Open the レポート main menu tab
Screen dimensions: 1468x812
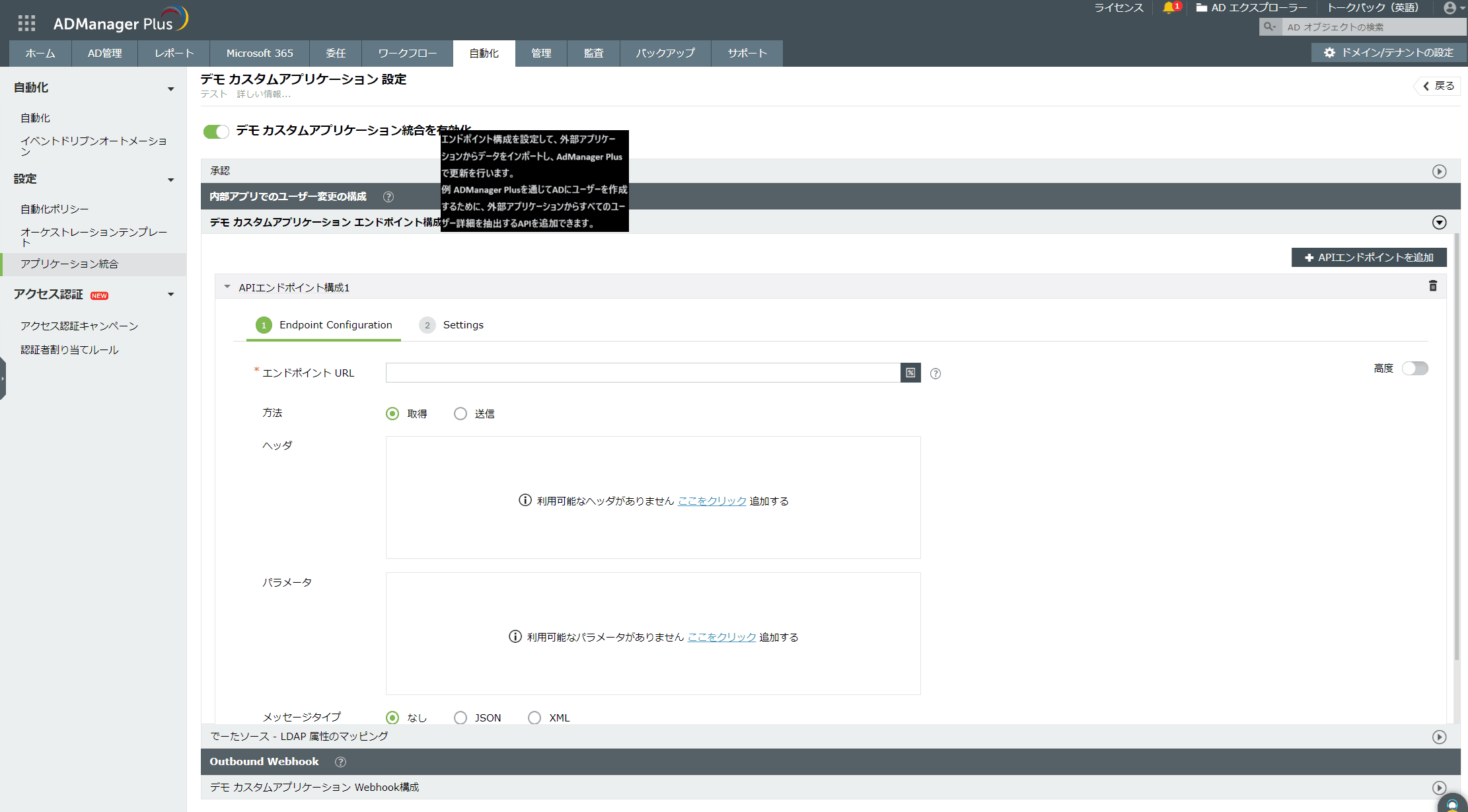click(x=174, y=54)
